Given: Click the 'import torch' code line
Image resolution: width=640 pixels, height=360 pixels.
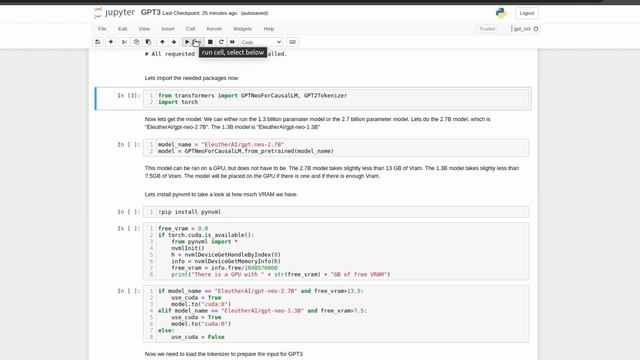Looking at the screenshot, I should [178, 102].
